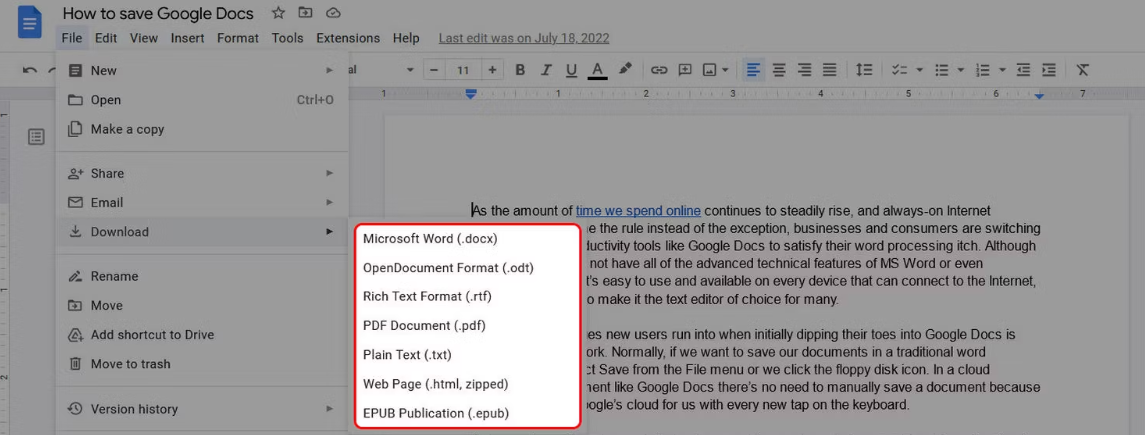
Task: Open the Edit menu
Action: [106, 38]
